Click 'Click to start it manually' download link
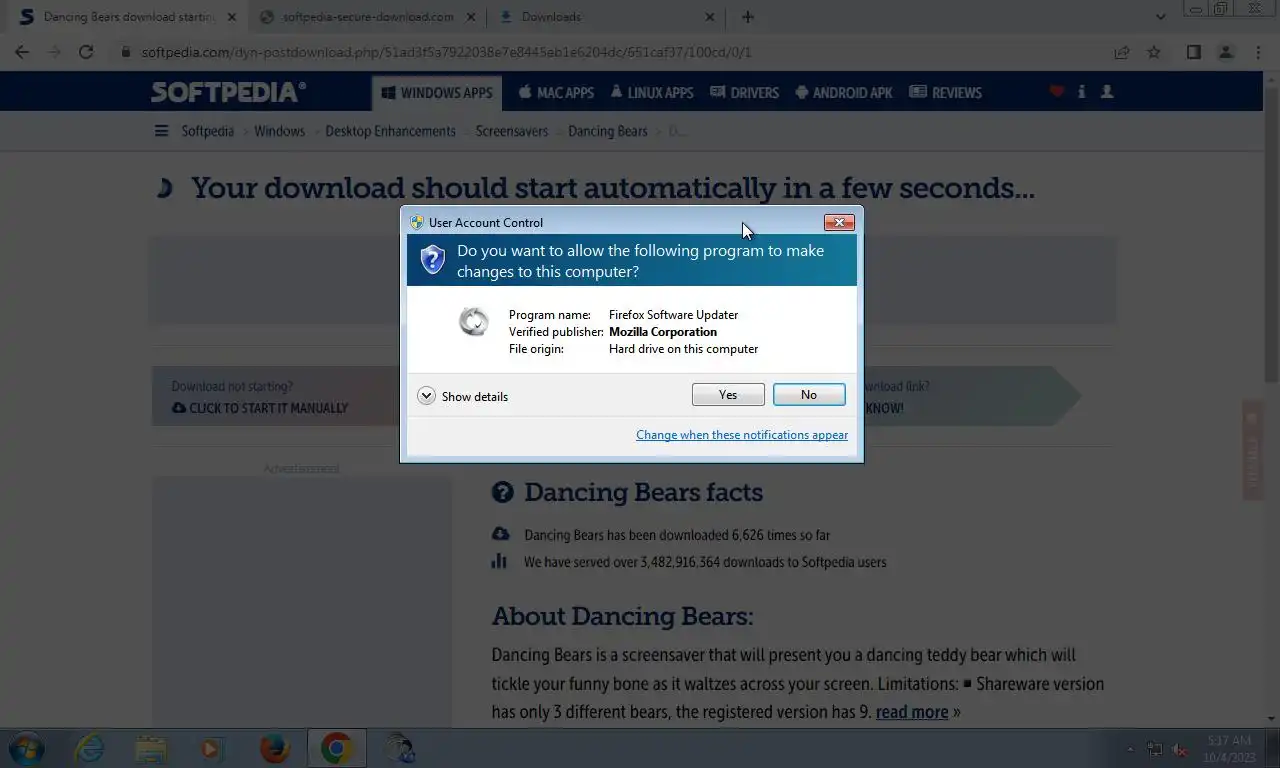Image resolution: width=1280 pixels, height=768 pixels. pyautogui.click(x=260, y=408)
